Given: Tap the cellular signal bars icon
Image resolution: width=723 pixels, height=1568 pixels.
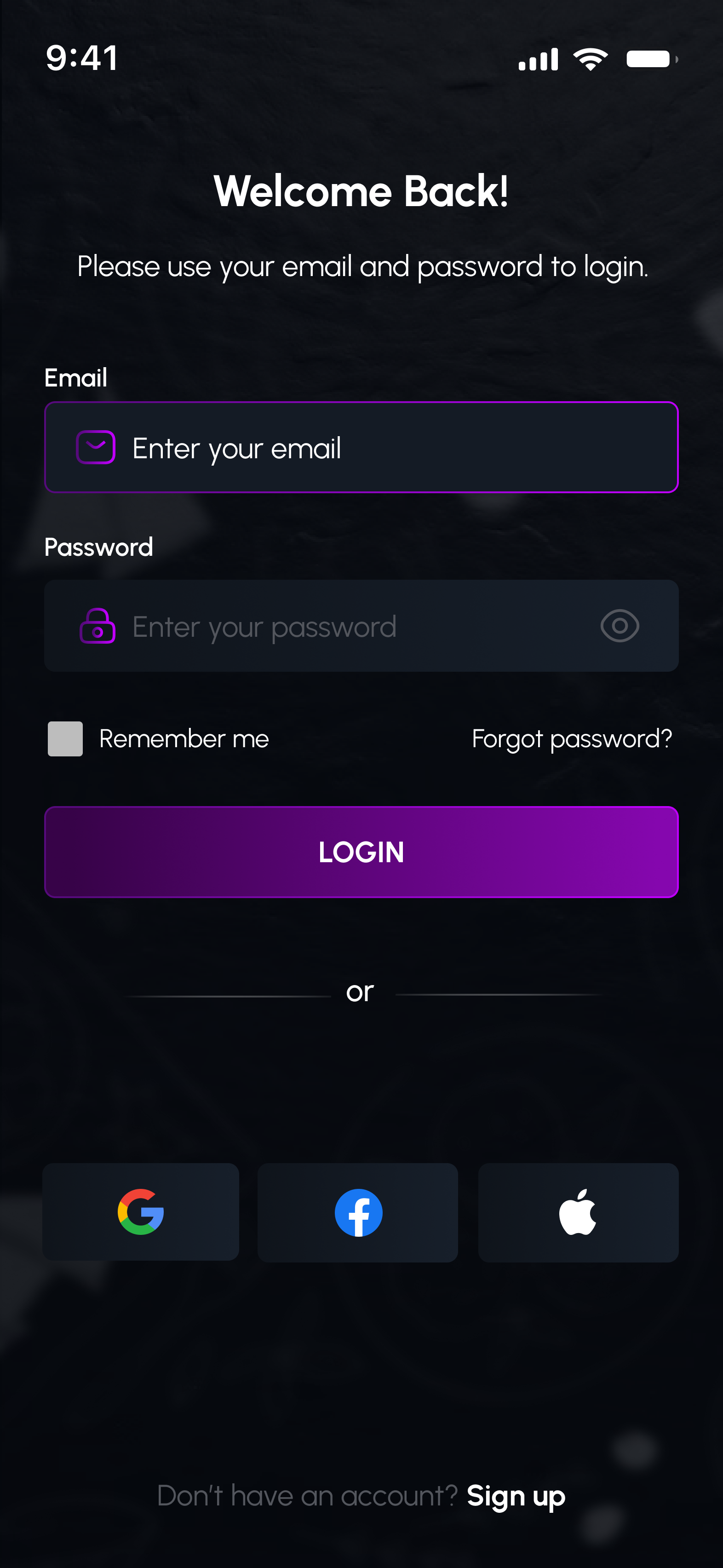Looking at the screenshot, I should coord(538,60).
